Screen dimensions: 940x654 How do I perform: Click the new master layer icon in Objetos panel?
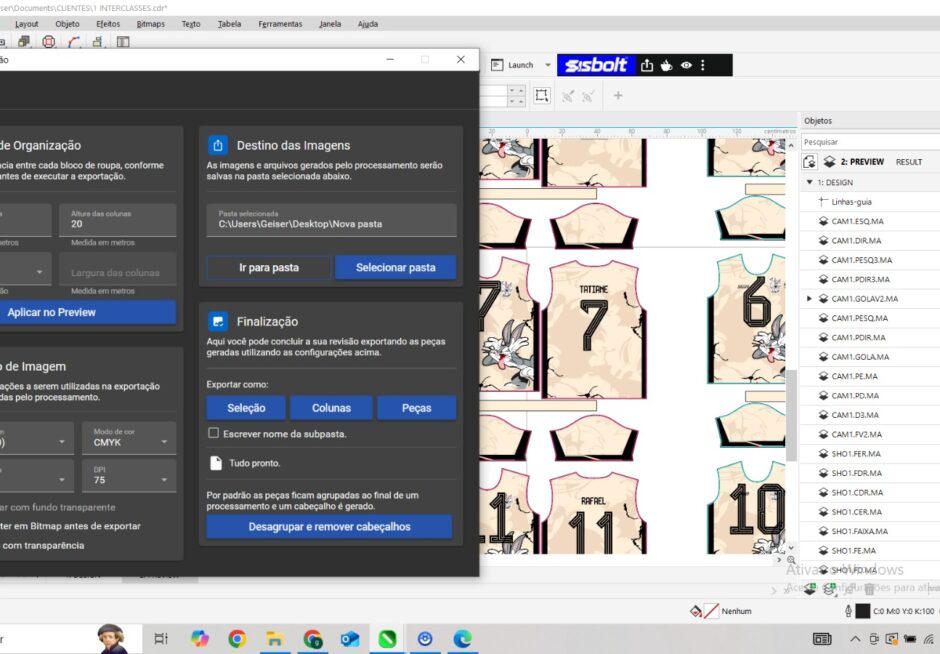coord(830,588)
